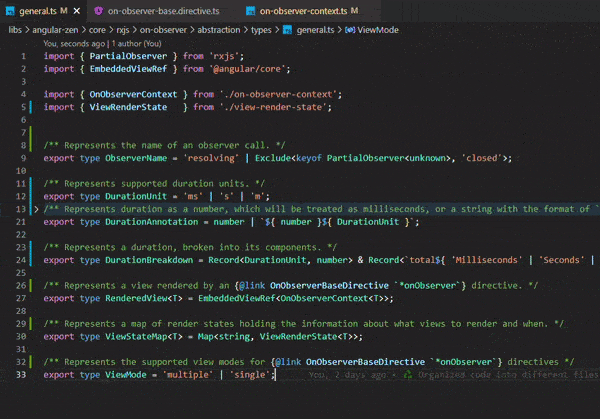This screenshot has width=600, height=419.
Task: Switch to the general.ts tab
Action: 43,11
